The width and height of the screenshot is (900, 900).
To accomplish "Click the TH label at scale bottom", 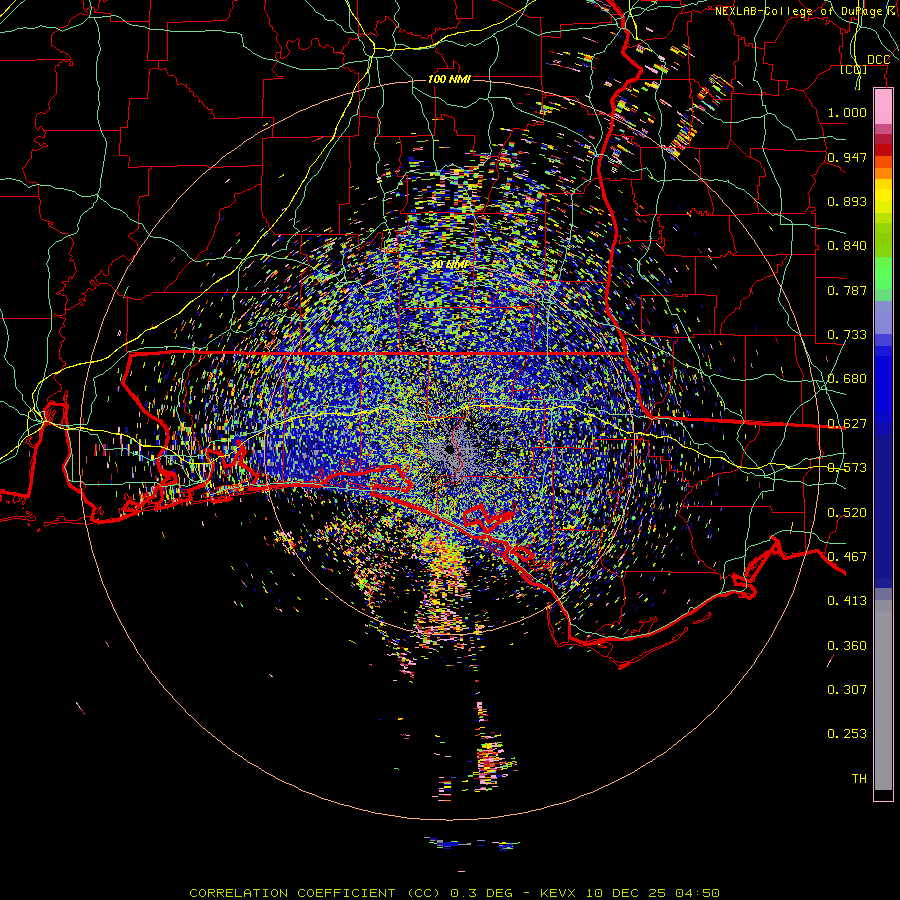I will 859,779.
